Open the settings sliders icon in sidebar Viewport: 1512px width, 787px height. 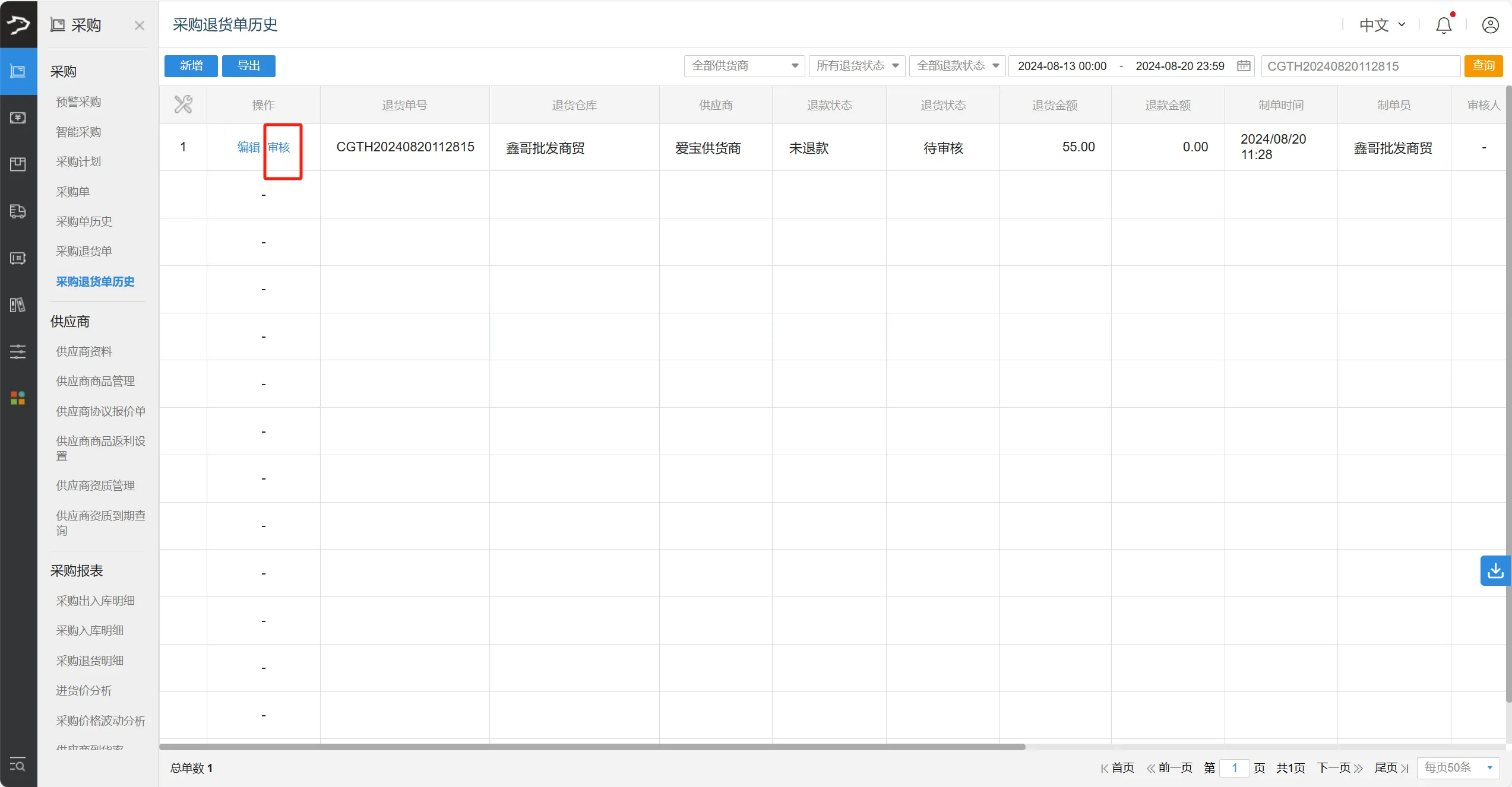coord(18,351)
